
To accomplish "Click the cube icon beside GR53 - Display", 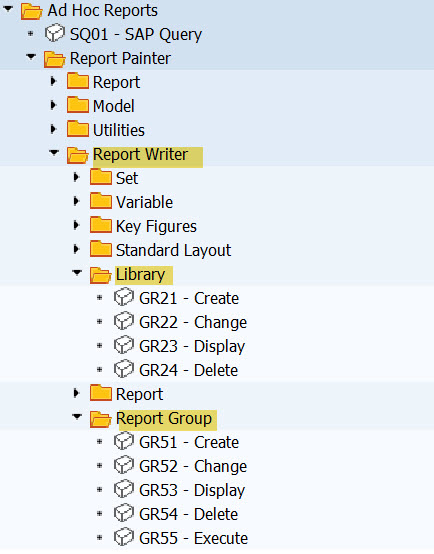I will pyautogui.click(x=124, y=489).
